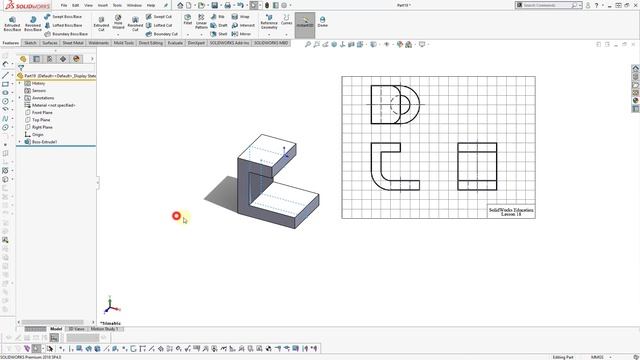Image resolution: width=640 pixels, height=360 pixels.
Task: Switch to the Sketch tab
Action: point(30,43)
